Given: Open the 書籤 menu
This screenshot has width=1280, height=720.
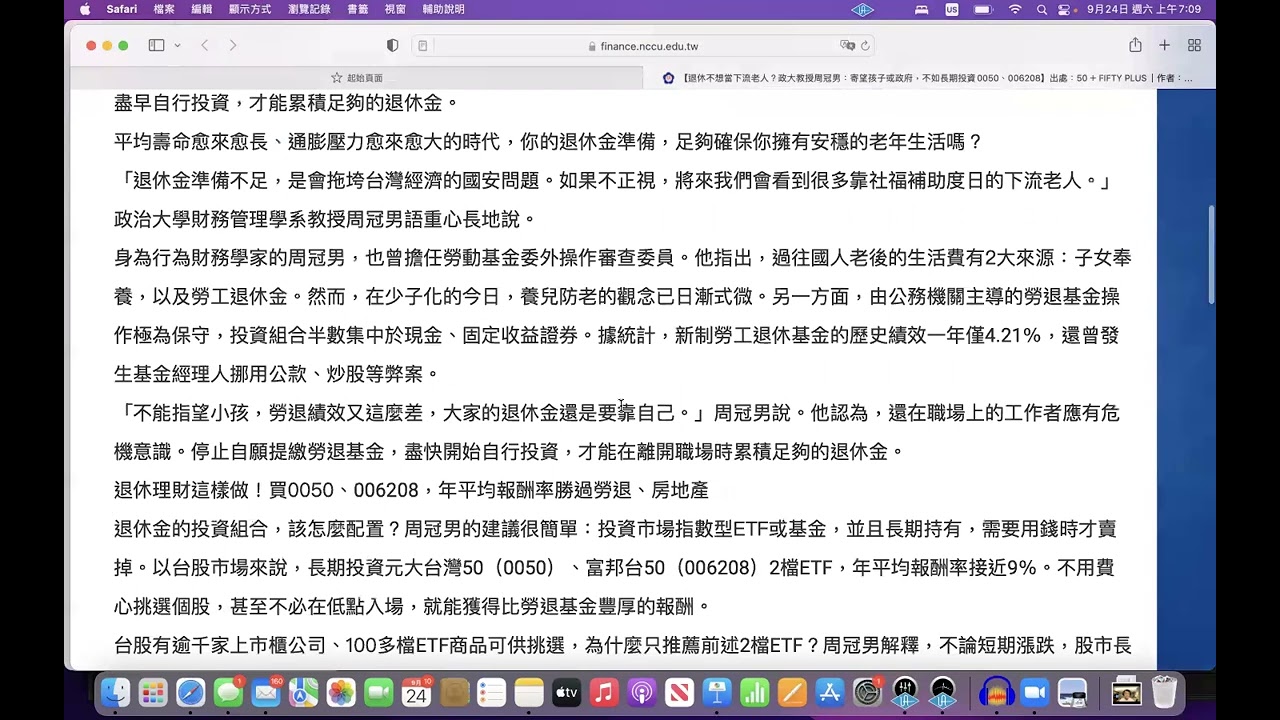Looking at the screenshot, I should tap(357, 9).
